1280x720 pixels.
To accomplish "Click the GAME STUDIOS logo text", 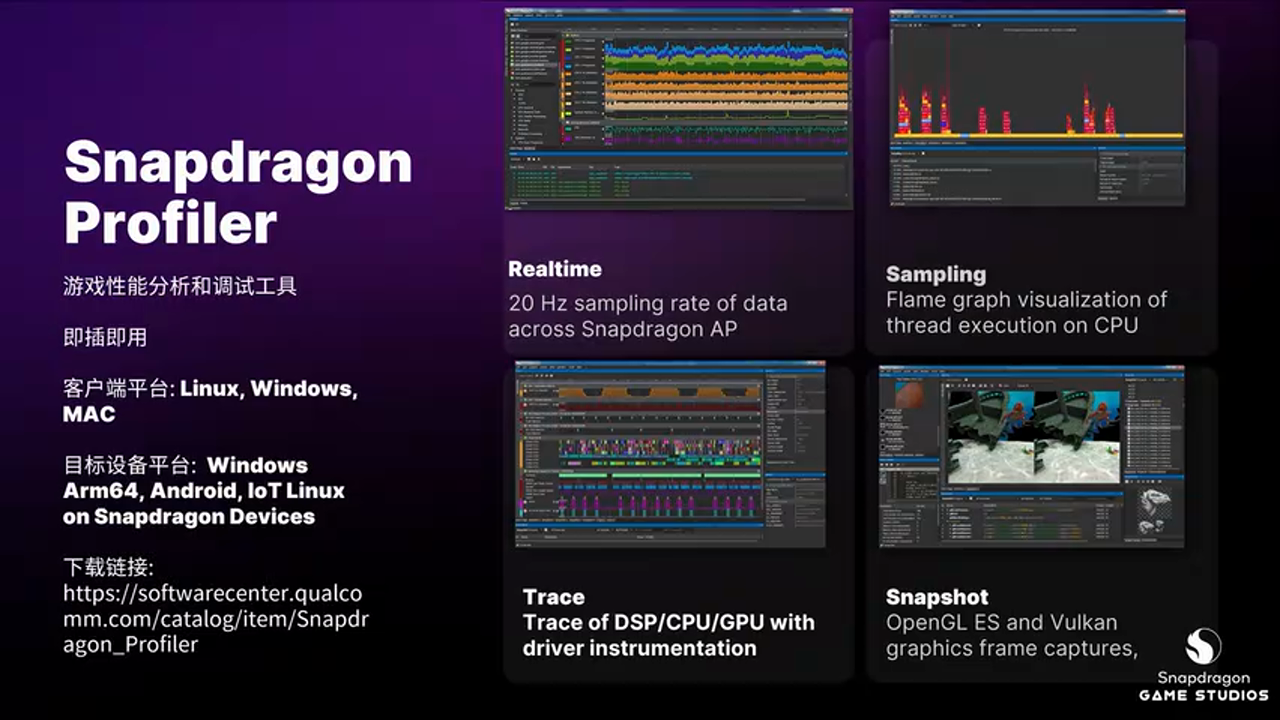I will point(1203,694).
